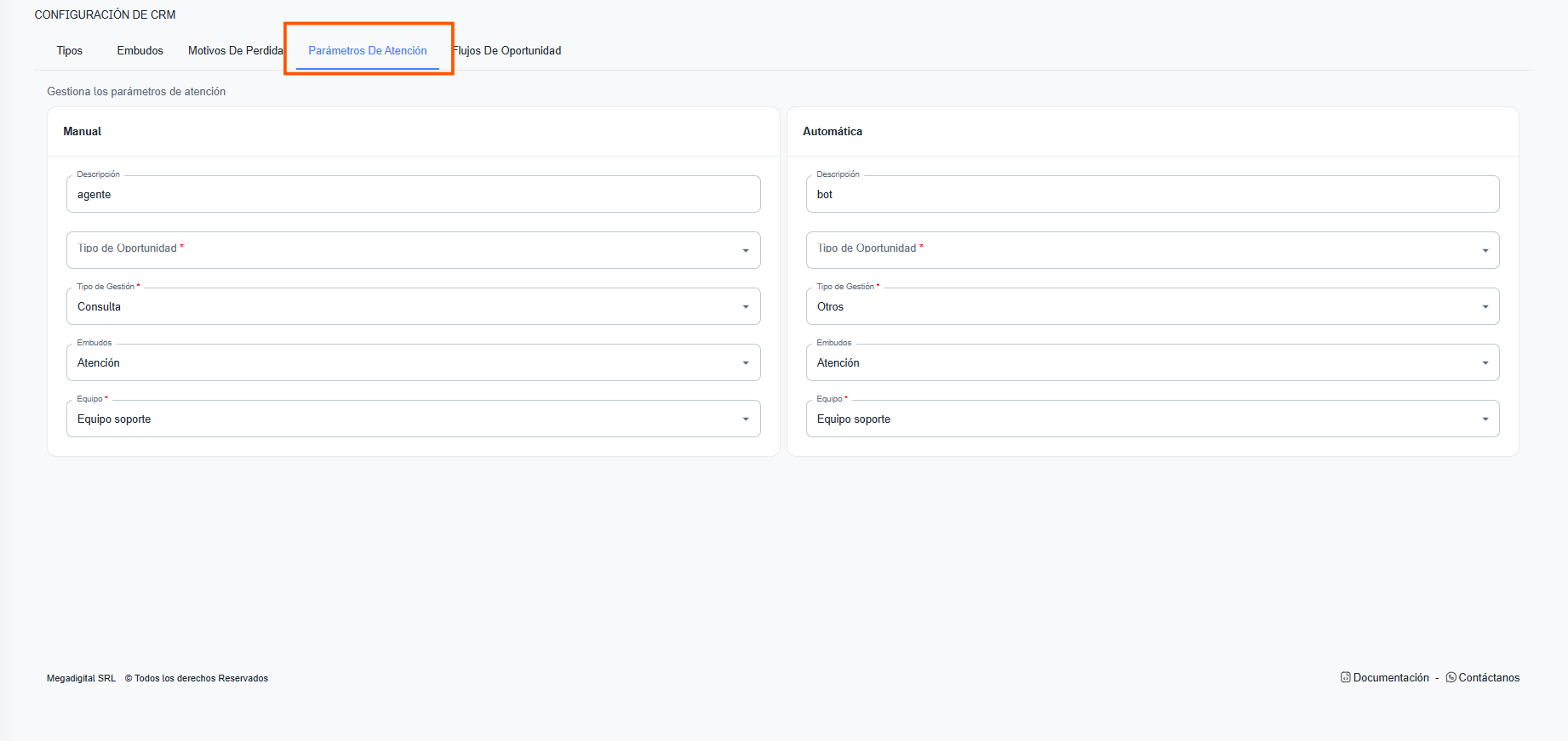Screen dimensions: 1568x741
Task: Edit the Automática Descripción field with bot
Action: point(1152,195)
